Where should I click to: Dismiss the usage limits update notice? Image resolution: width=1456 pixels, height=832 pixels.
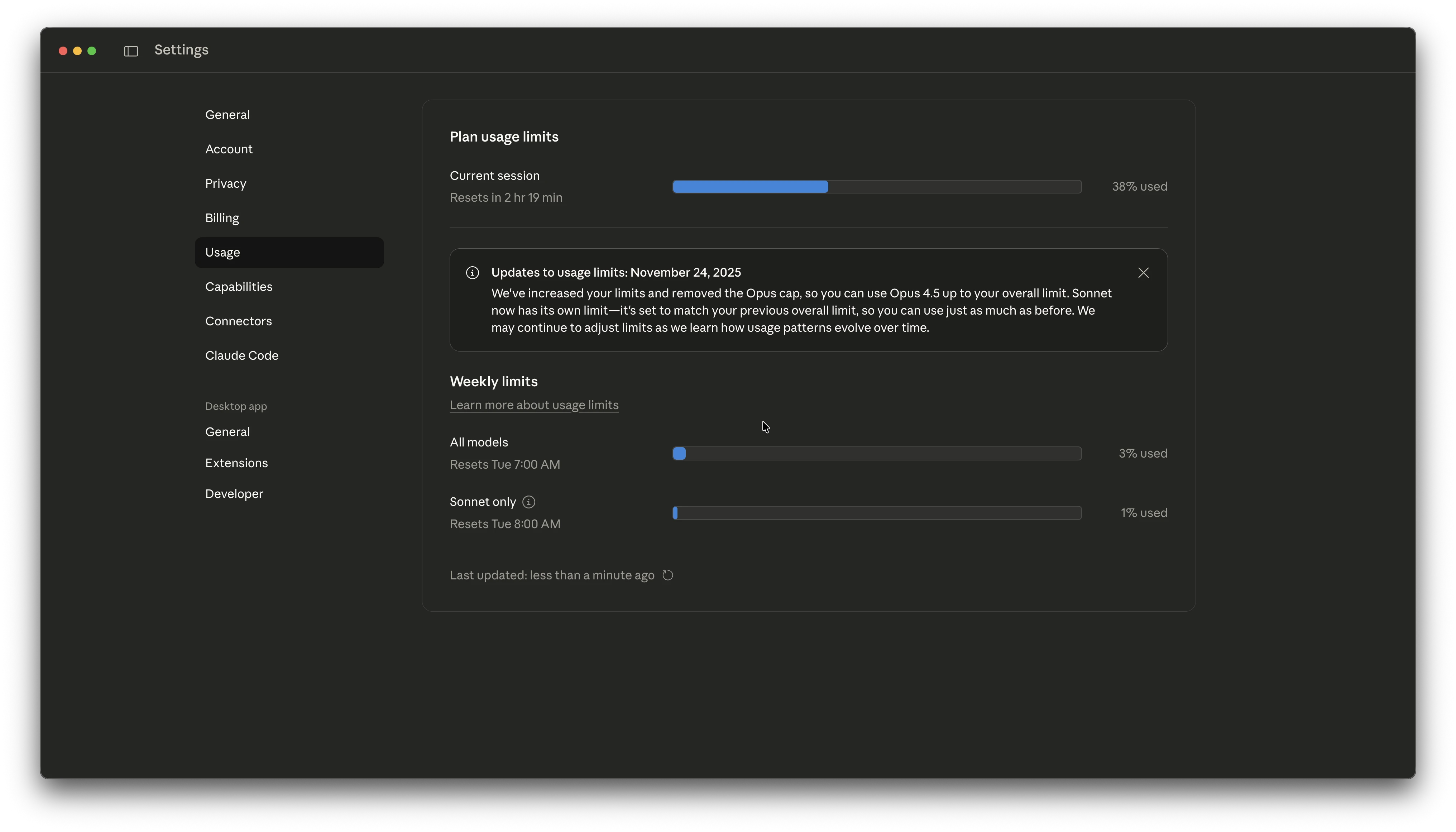tap(1143, 273)
